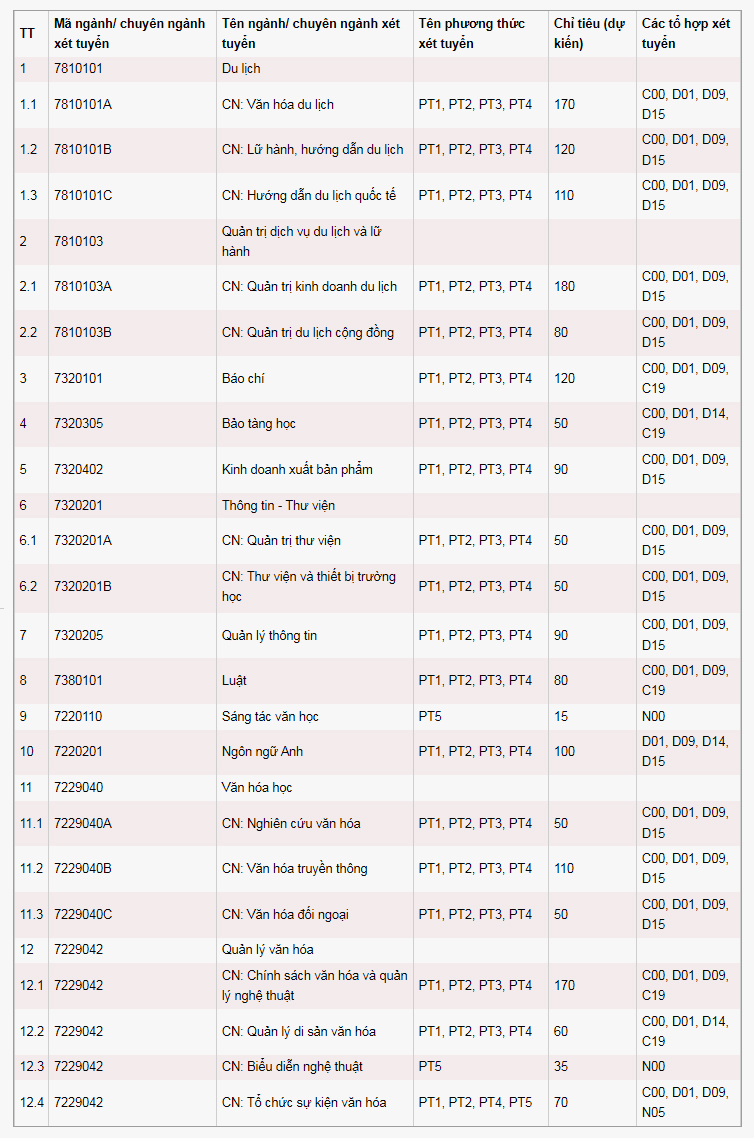Click code 7320402 for Kinh doanh xuất bản phẩm

tap(78, 470)
